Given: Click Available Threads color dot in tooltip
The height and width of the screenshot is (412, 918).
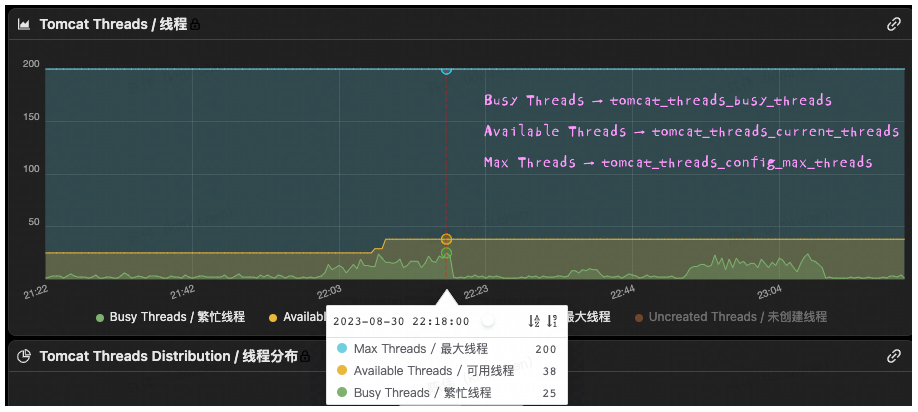Looking at the screenshot, I should [x=342, y=370].
